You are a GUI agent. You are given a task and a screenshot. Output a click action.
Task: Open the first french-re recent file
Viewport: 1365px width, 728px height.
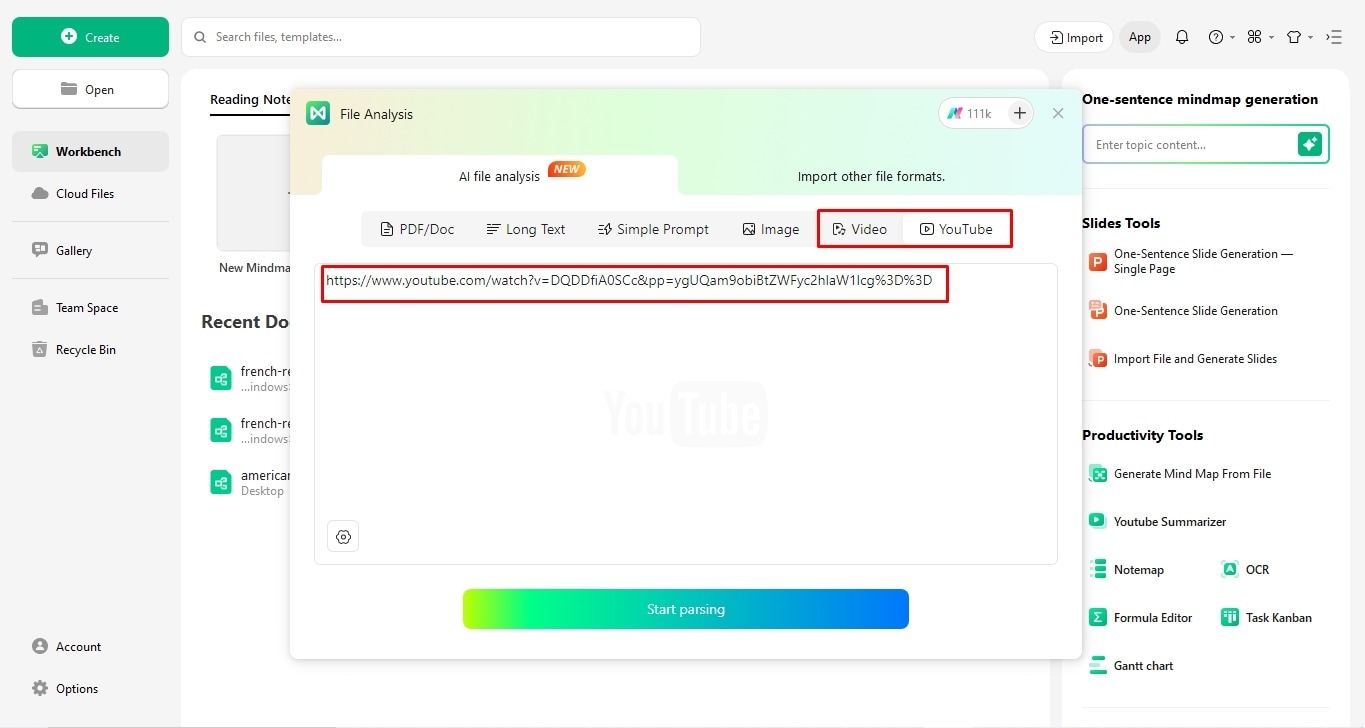(x=251, y=378)
